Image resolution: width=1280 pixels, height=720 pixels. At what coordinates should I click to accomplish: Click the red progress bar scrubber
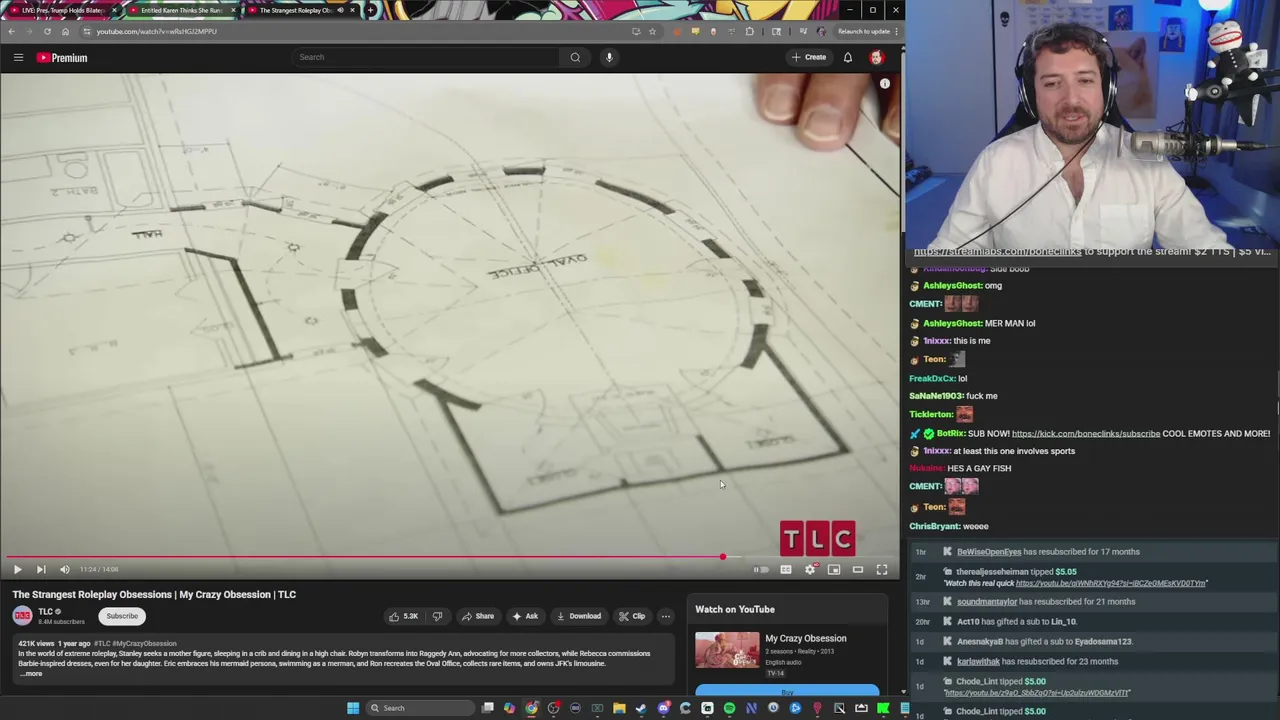coord(722,557)
